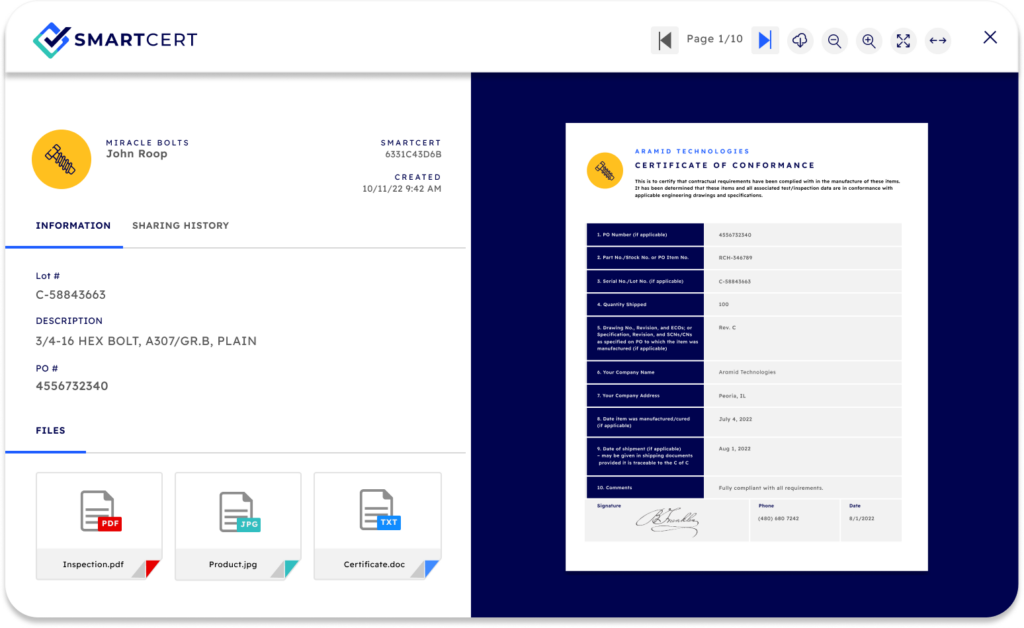Viewport: 1024px width, 628px height.
Task: Click the shipment date Aug 1, 2022
Action: [x=735, y=449]
